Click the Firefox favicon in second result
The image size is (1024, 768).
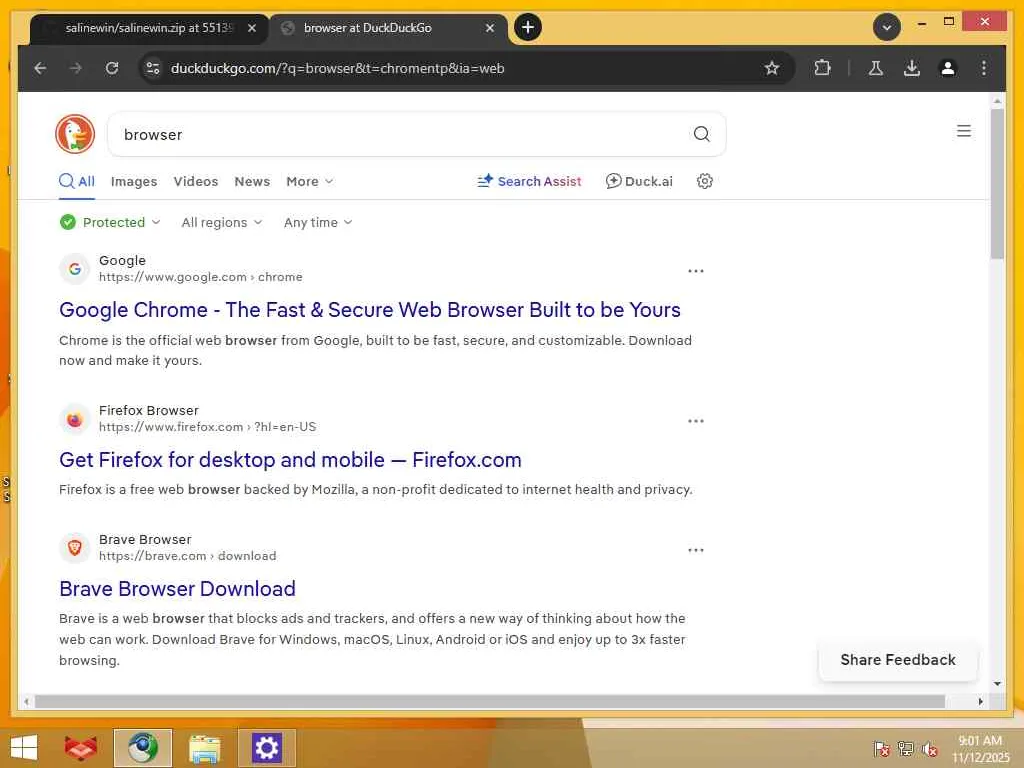[74, 419]
